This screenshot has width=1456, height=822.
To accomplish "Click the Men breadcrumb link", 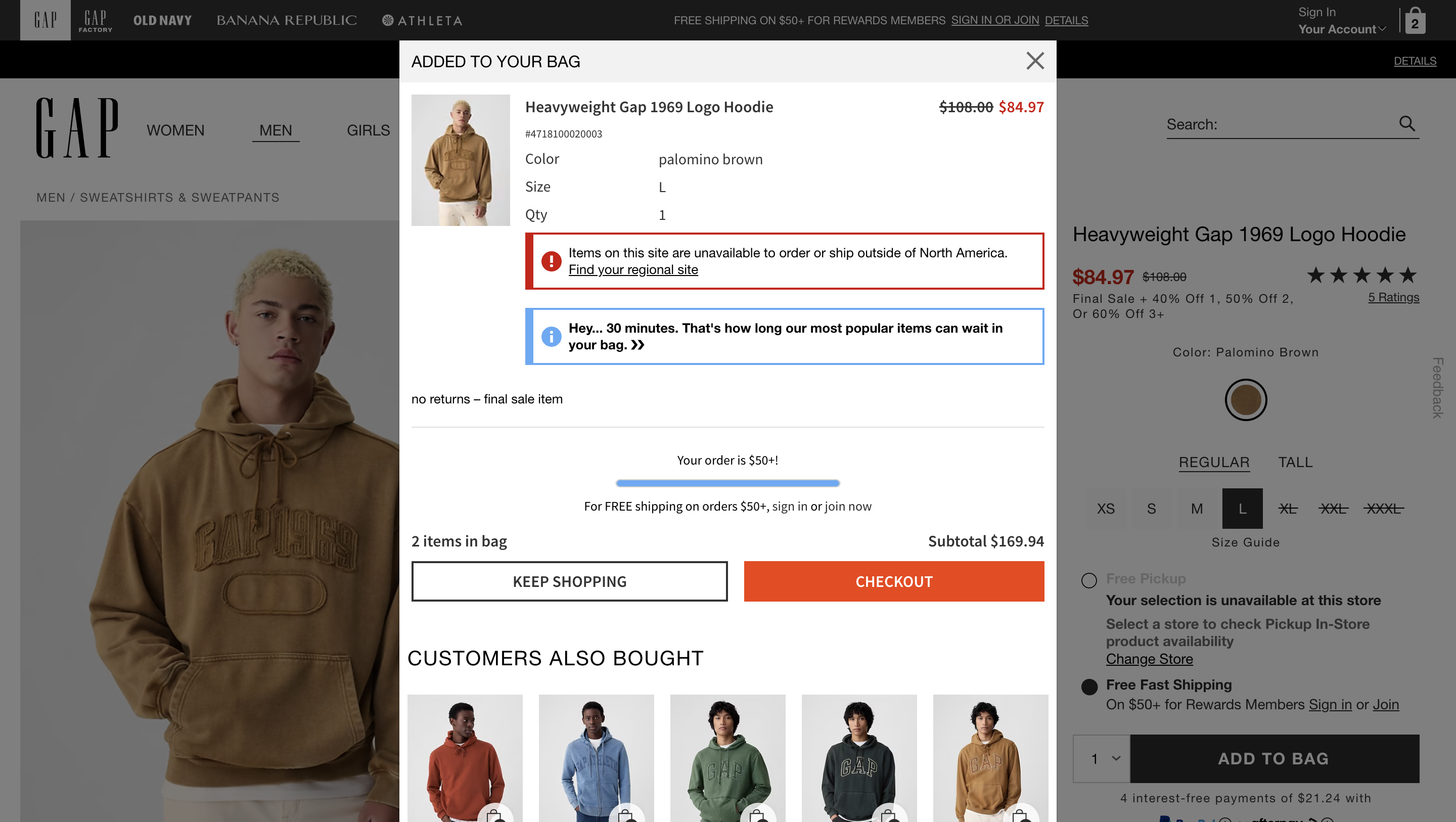I will (x=51, y=197).
